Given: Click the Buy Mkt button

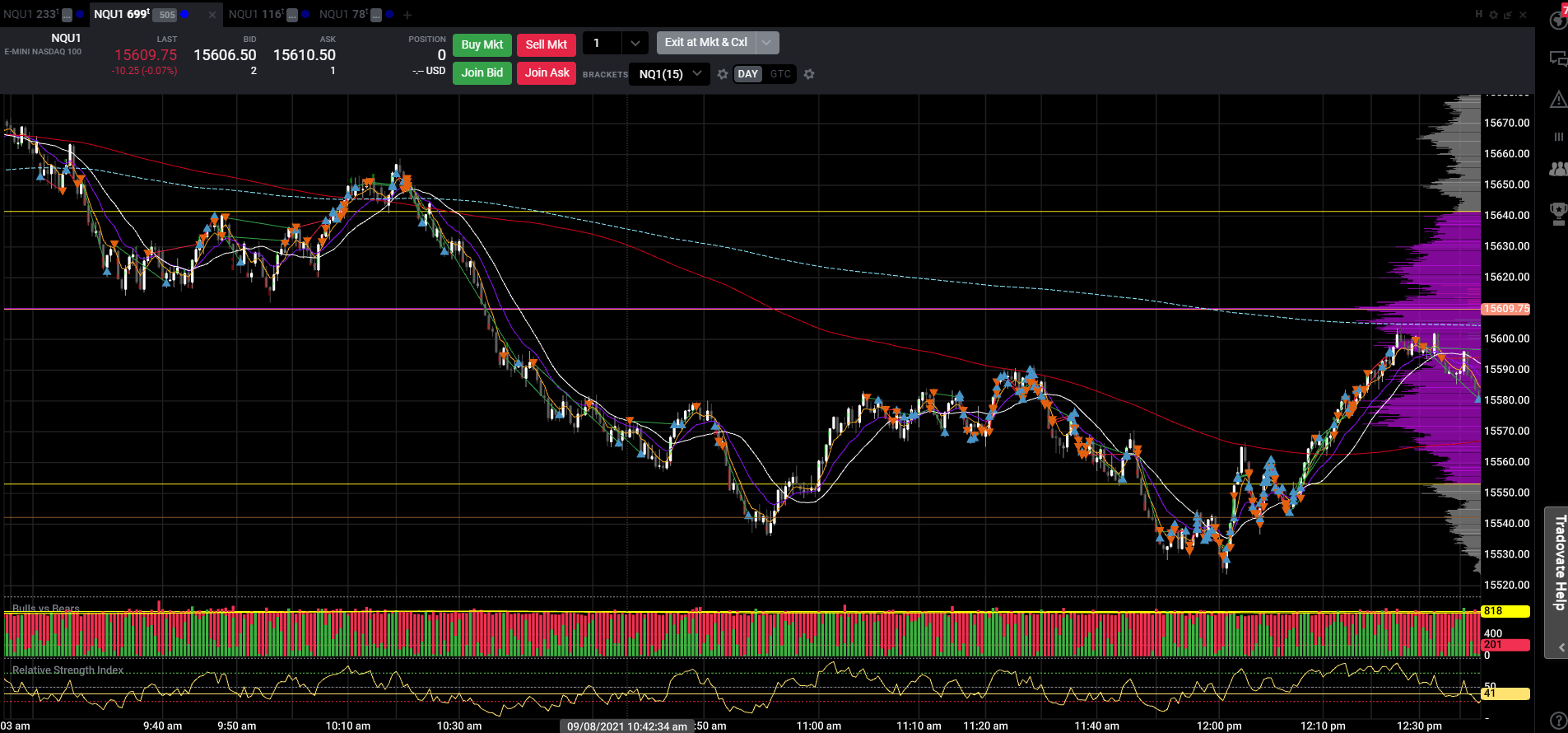Looking at the screenshot, I should coord(482,44).
